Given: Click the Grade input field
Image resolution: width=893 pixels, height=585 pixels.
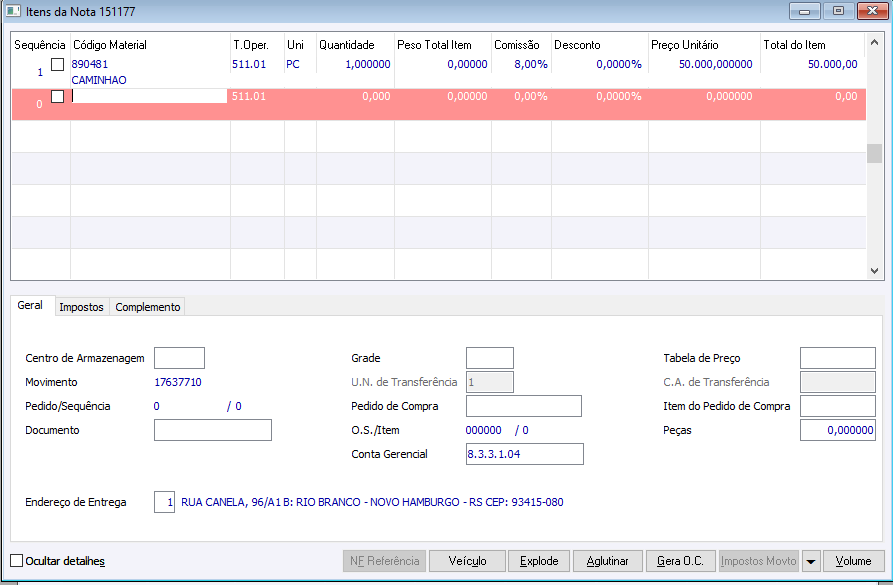Looking at the screenshot, I should [x=490, y=358].
